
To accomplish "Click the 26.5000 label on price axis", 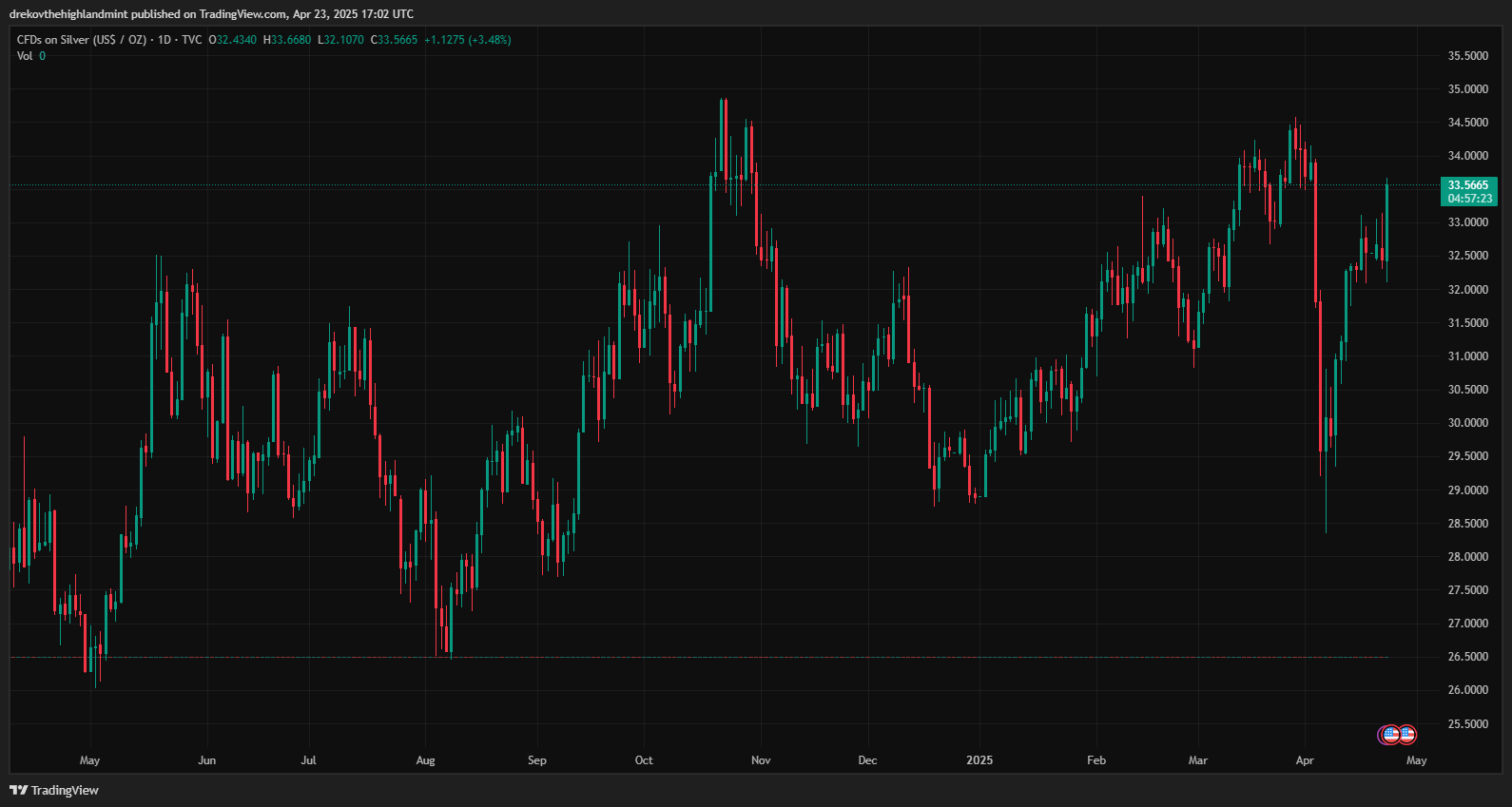I will pos(1467,657).
